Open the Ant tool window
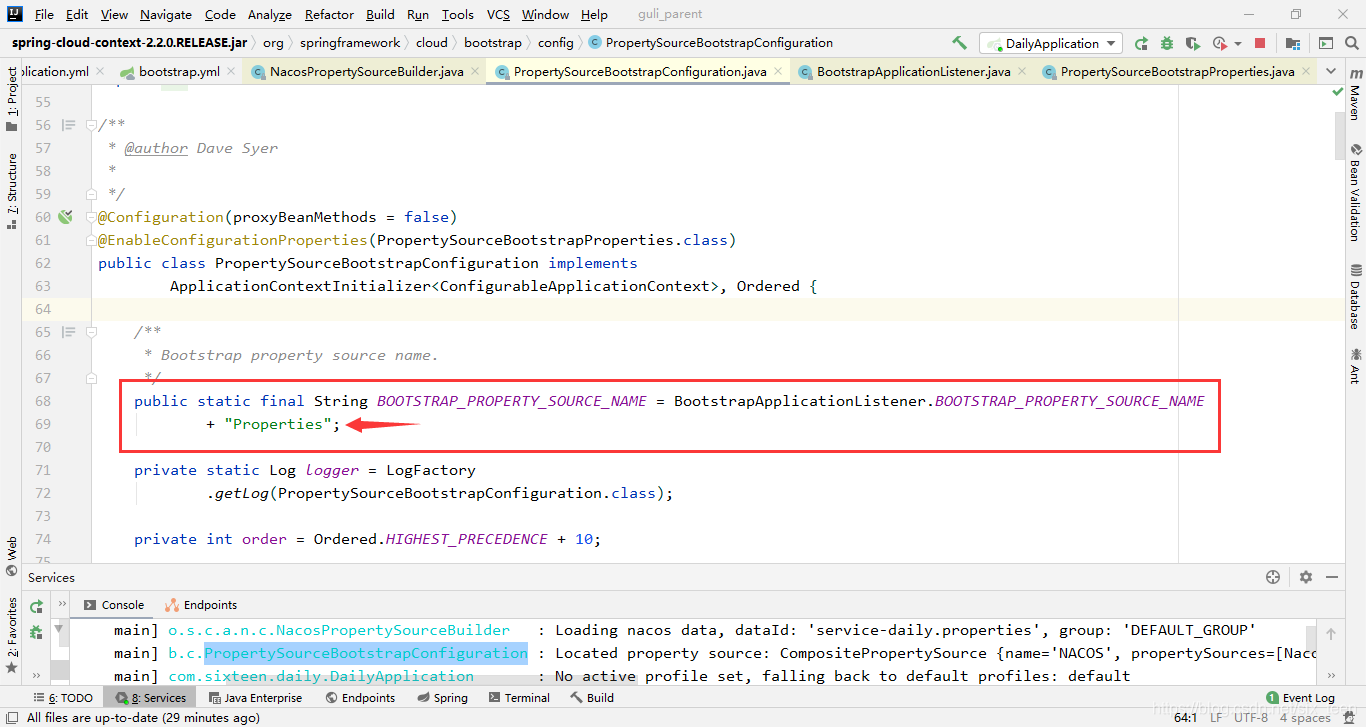Viewport: 1366px width, 727px height. (1355, 366)
